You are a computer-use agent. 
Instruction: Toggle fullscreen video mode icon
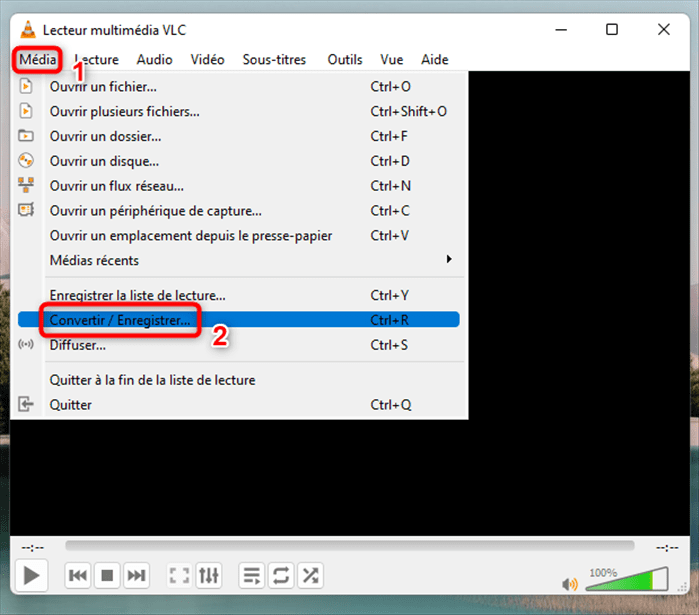point(180,575)
